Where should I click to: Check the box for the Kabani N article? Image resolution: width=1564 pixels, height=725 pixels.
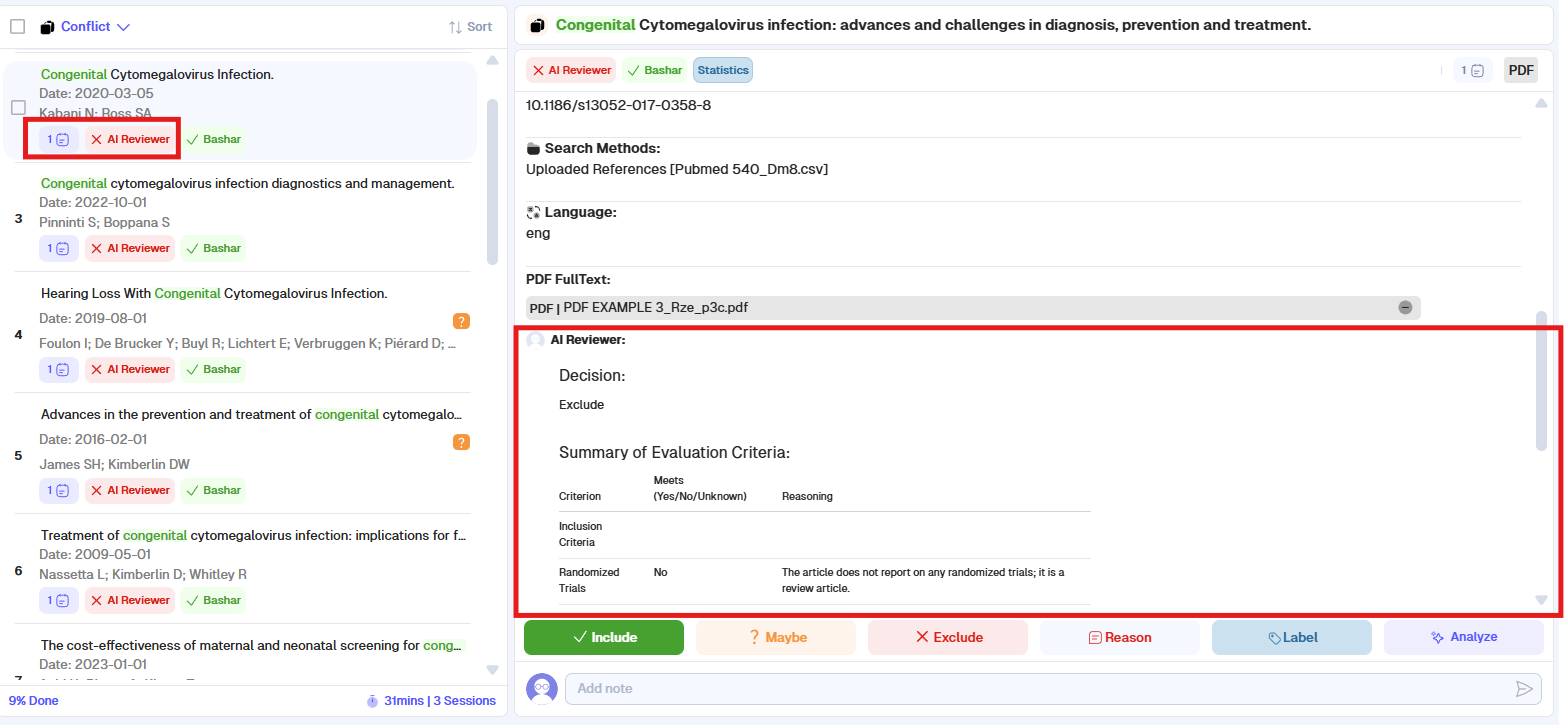(18, 107)
